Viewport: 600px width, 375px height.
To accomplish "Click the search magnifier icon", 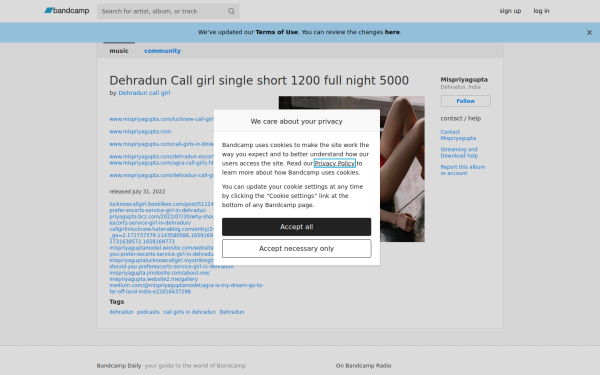I will pyautogui.click(x=231, y=11).
